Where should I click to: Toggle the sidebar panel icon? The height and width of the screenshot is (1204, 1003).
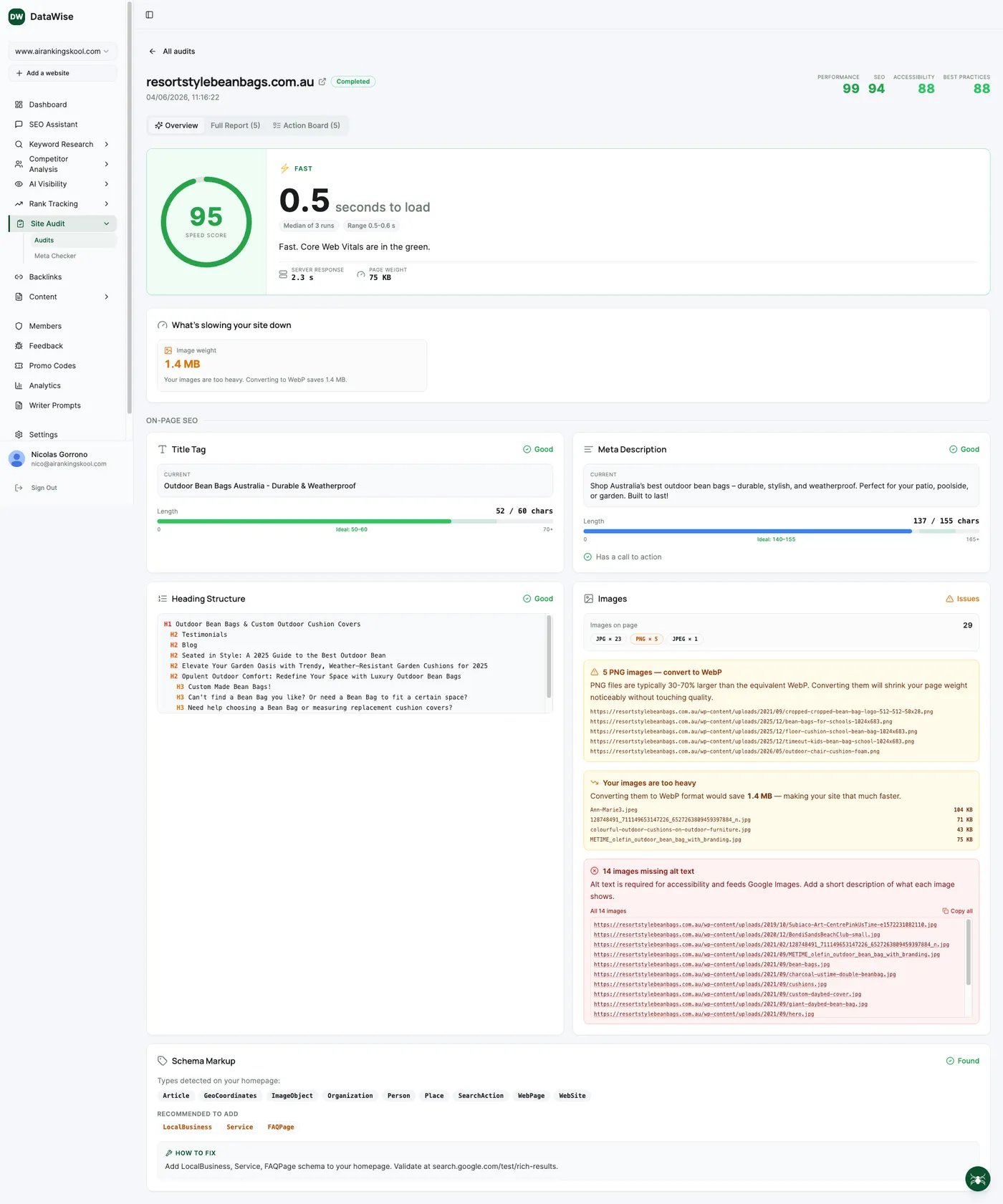[x=149, y=14]
